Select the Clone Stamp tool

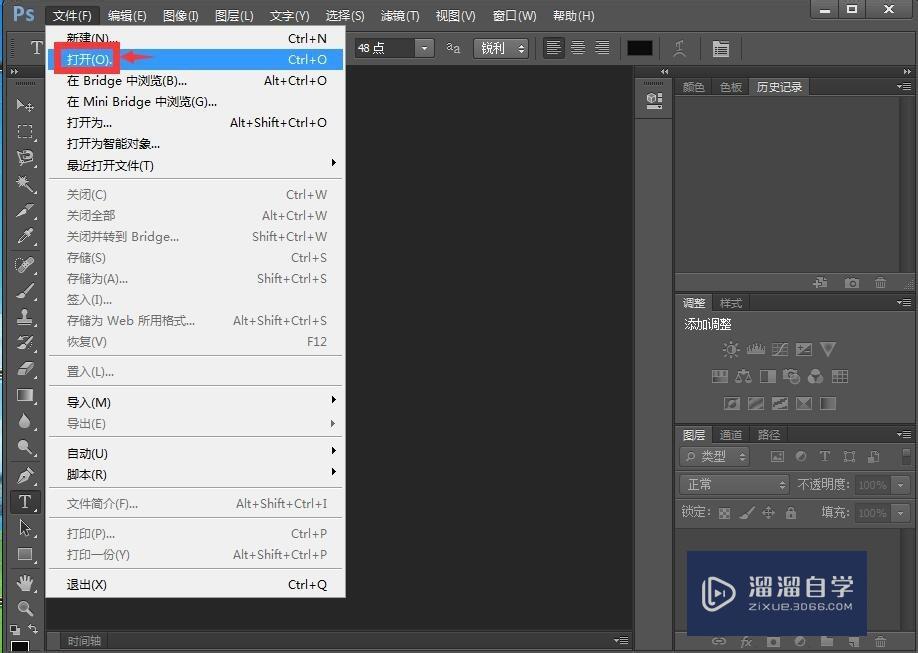[25, 316]
